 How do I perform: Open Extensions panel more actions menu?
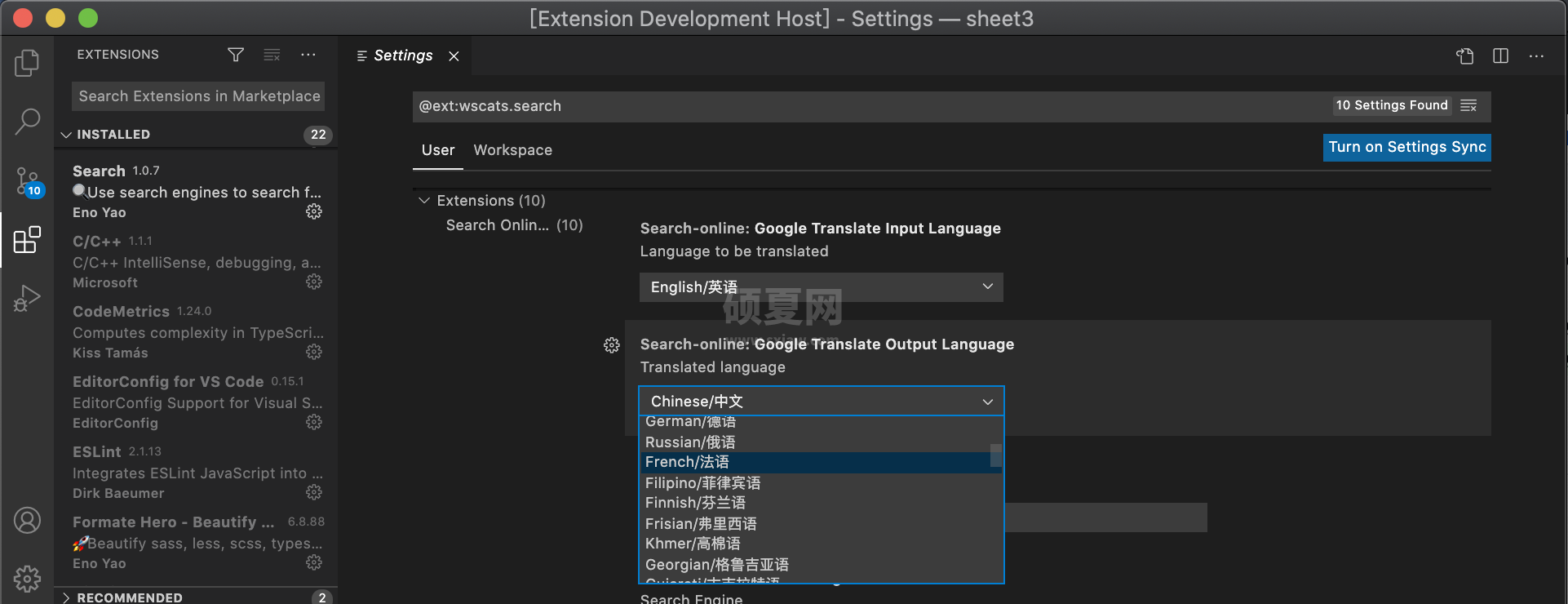308,55
